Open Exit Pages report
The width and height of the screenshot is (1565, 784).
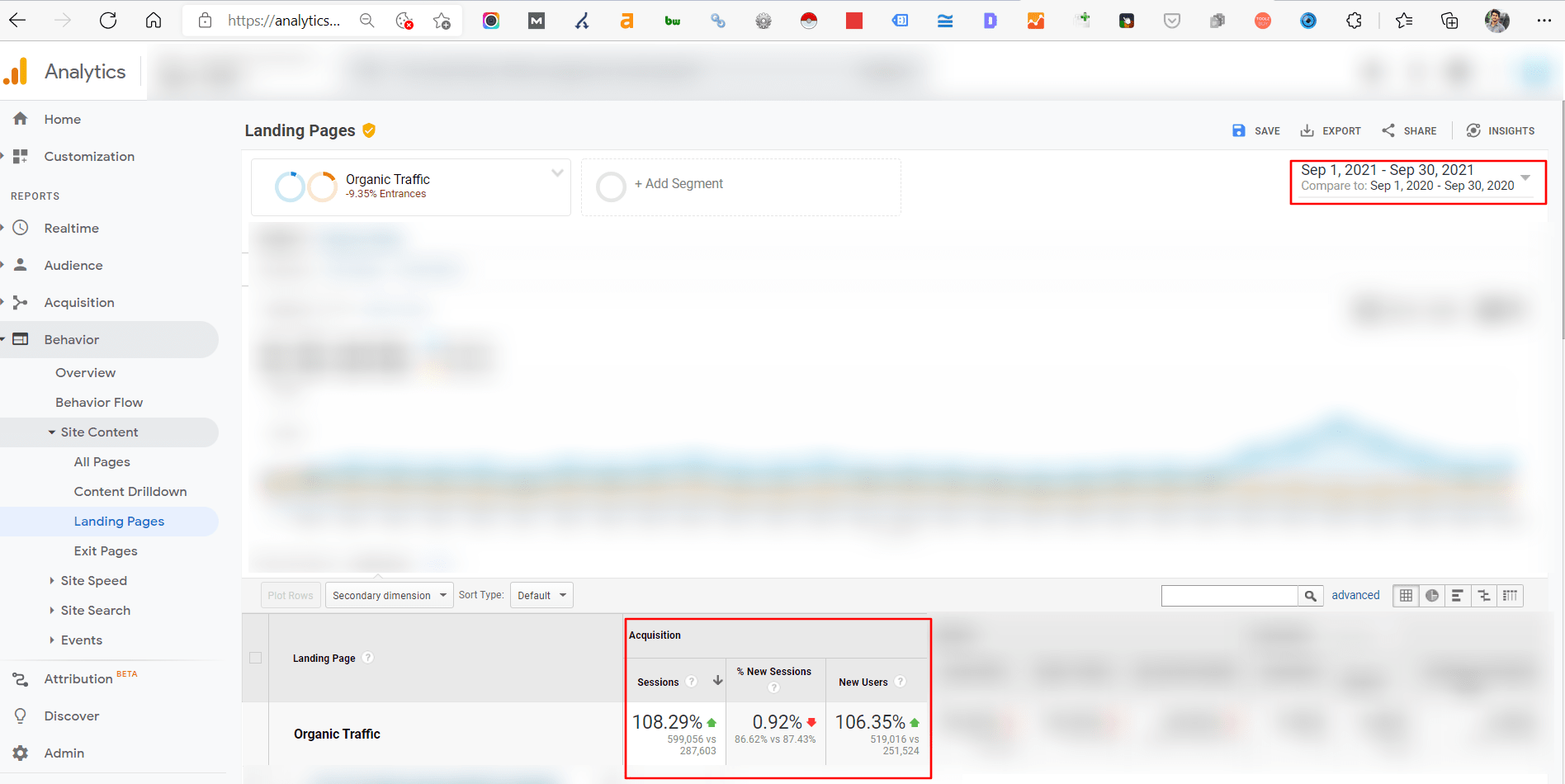106,550
